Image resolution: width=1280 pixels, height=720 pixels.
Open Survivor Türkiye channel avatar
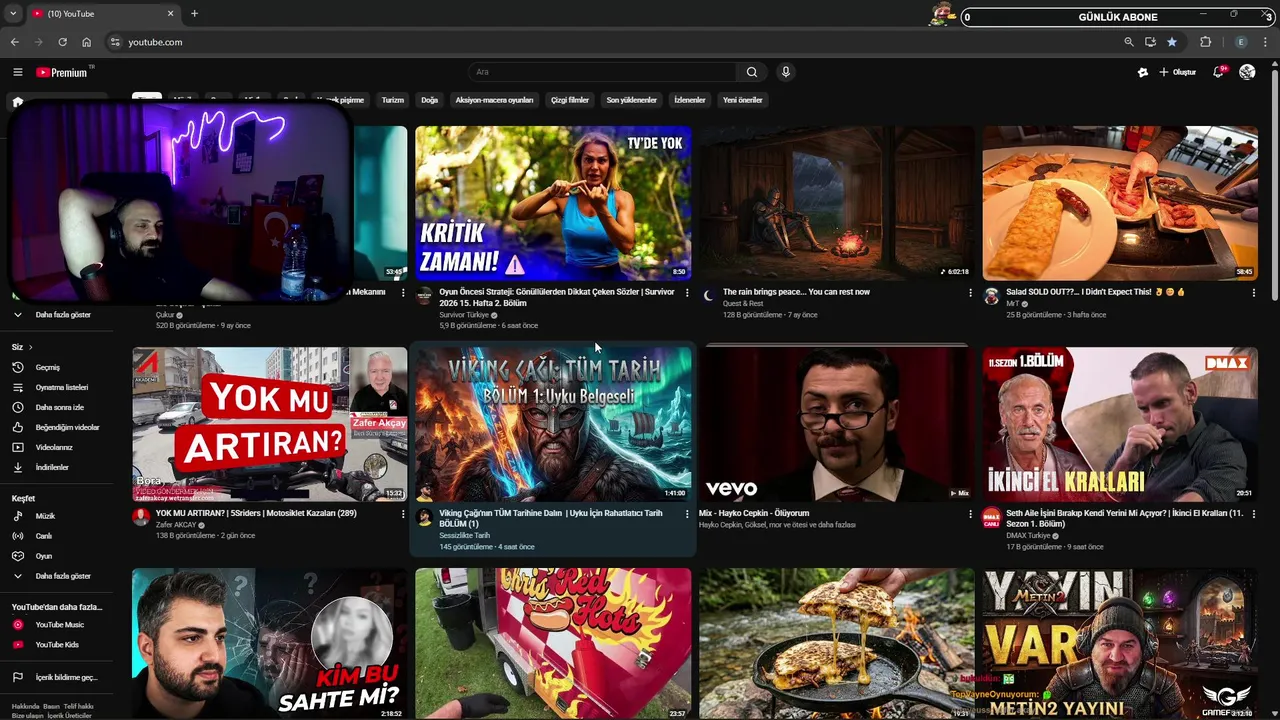pyautogui.click(x=424, y=297)
